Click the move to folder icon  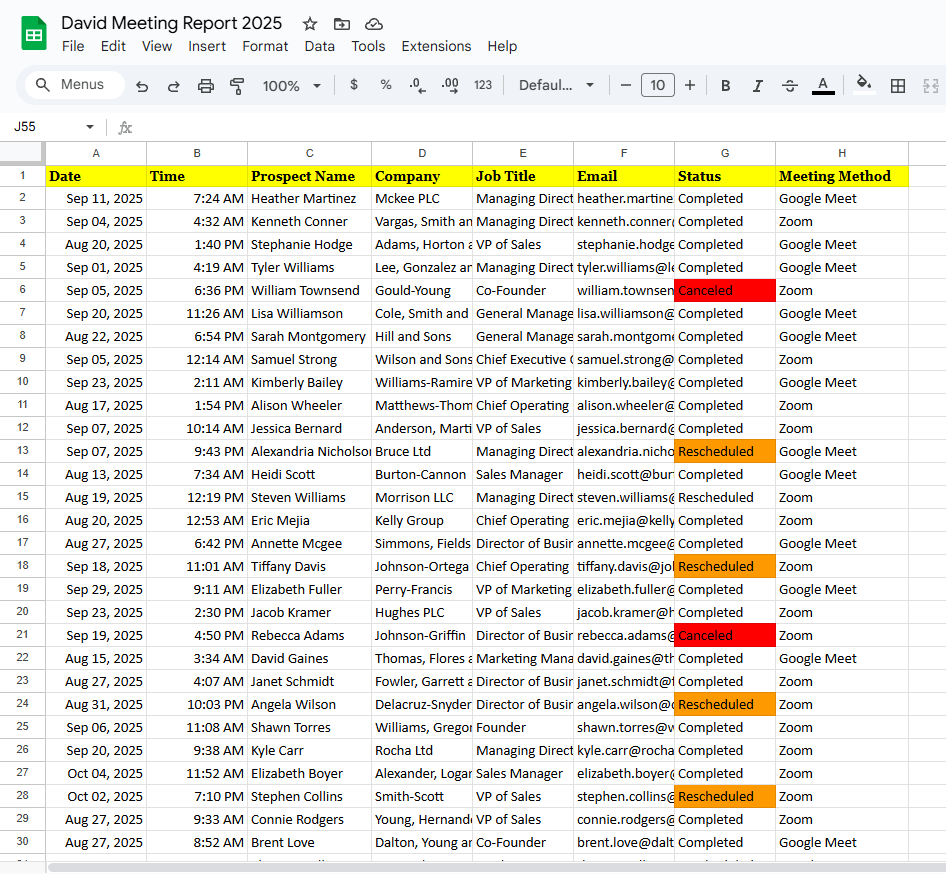(342, 24)
